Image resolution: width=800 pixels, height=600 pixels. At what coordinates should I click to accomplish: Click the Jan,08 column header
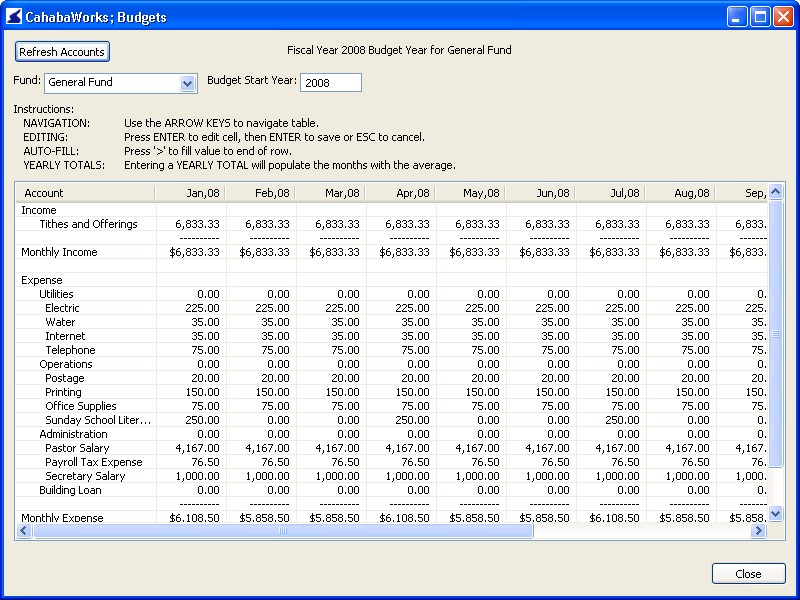(x=189, y=192)
